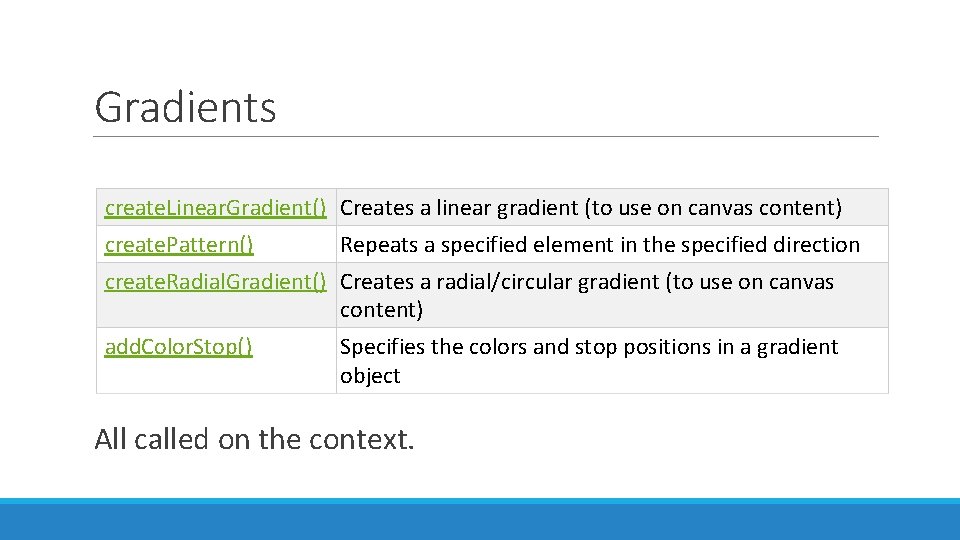Open the create.Linear.Gradient() link

pyautogui.click(x=216, y=208)
